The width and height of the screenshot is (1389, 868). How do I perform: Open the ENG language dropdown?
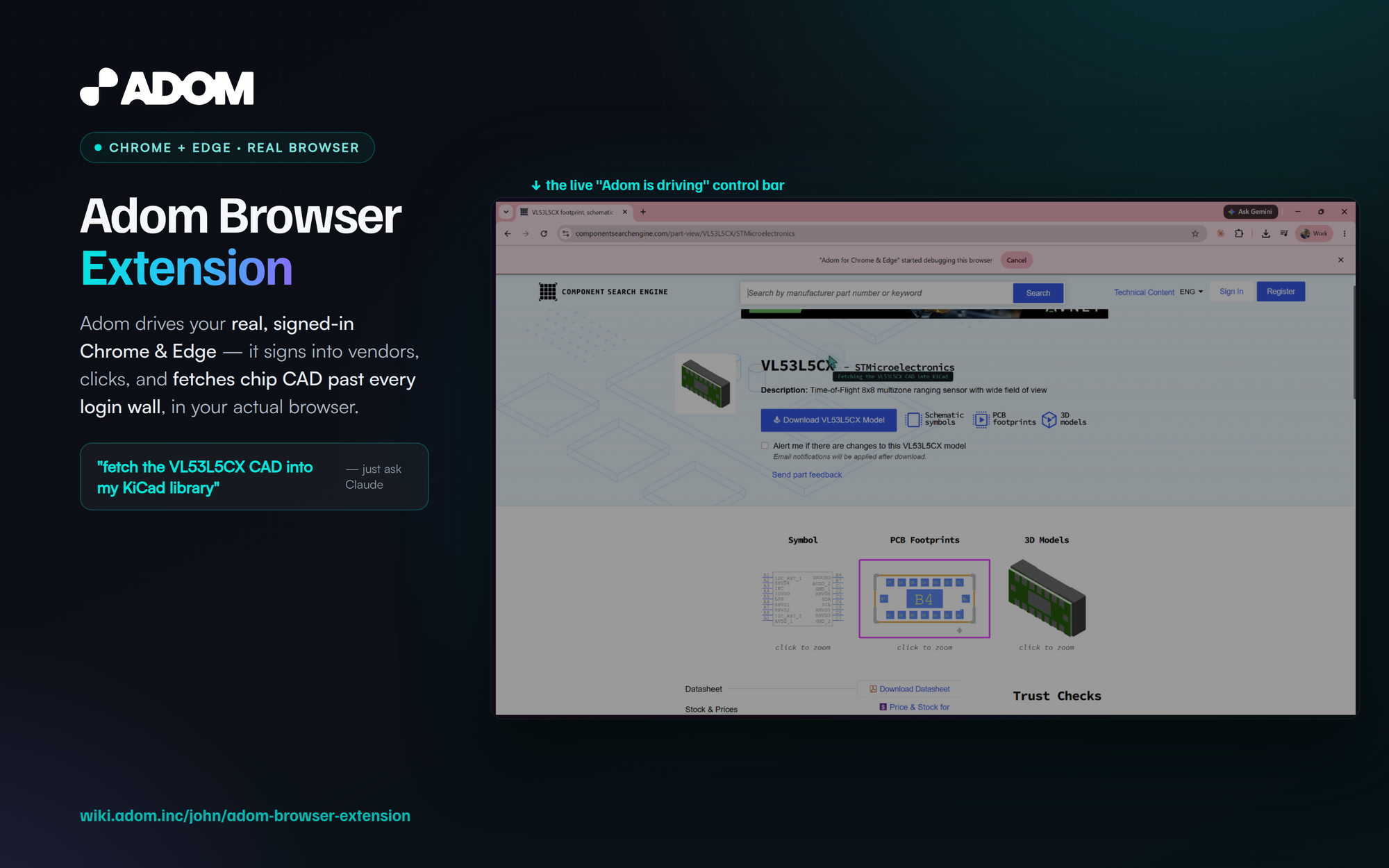pyautogui.click(x=1191, y=292)
